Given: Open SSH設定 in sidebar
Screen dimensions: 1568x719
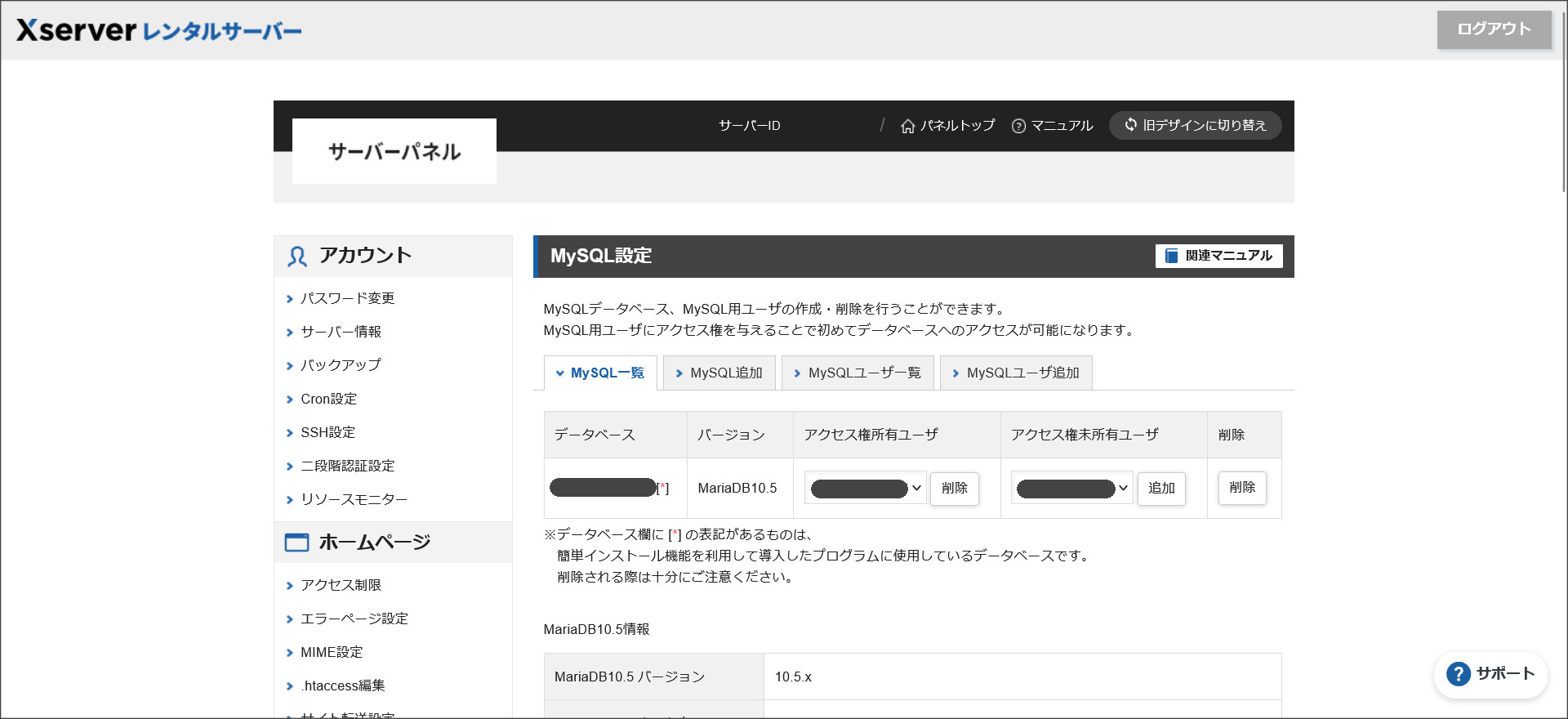Looking at the screenshot, I should (327, 432).
